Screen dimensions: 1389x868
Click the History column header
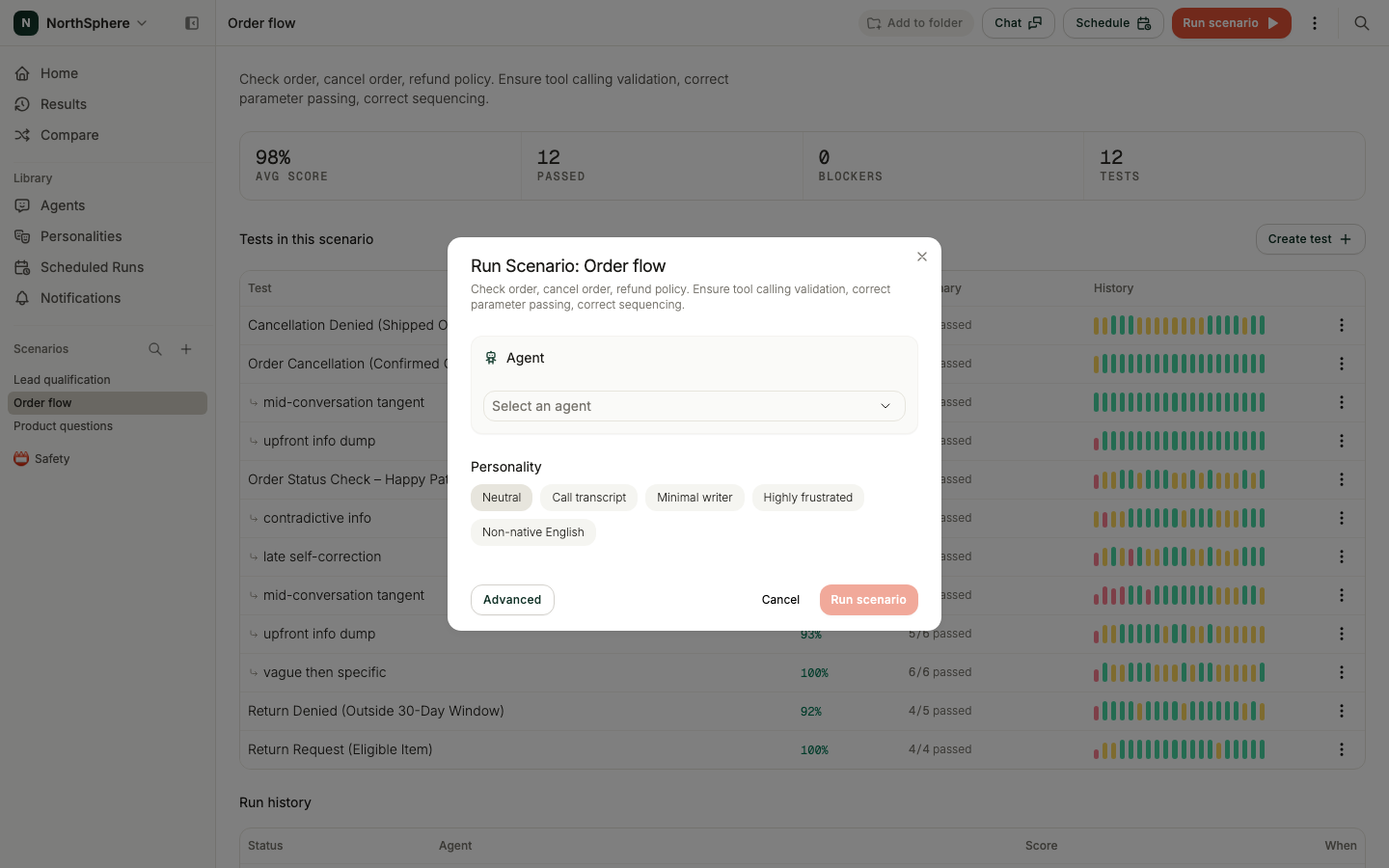1113,288
